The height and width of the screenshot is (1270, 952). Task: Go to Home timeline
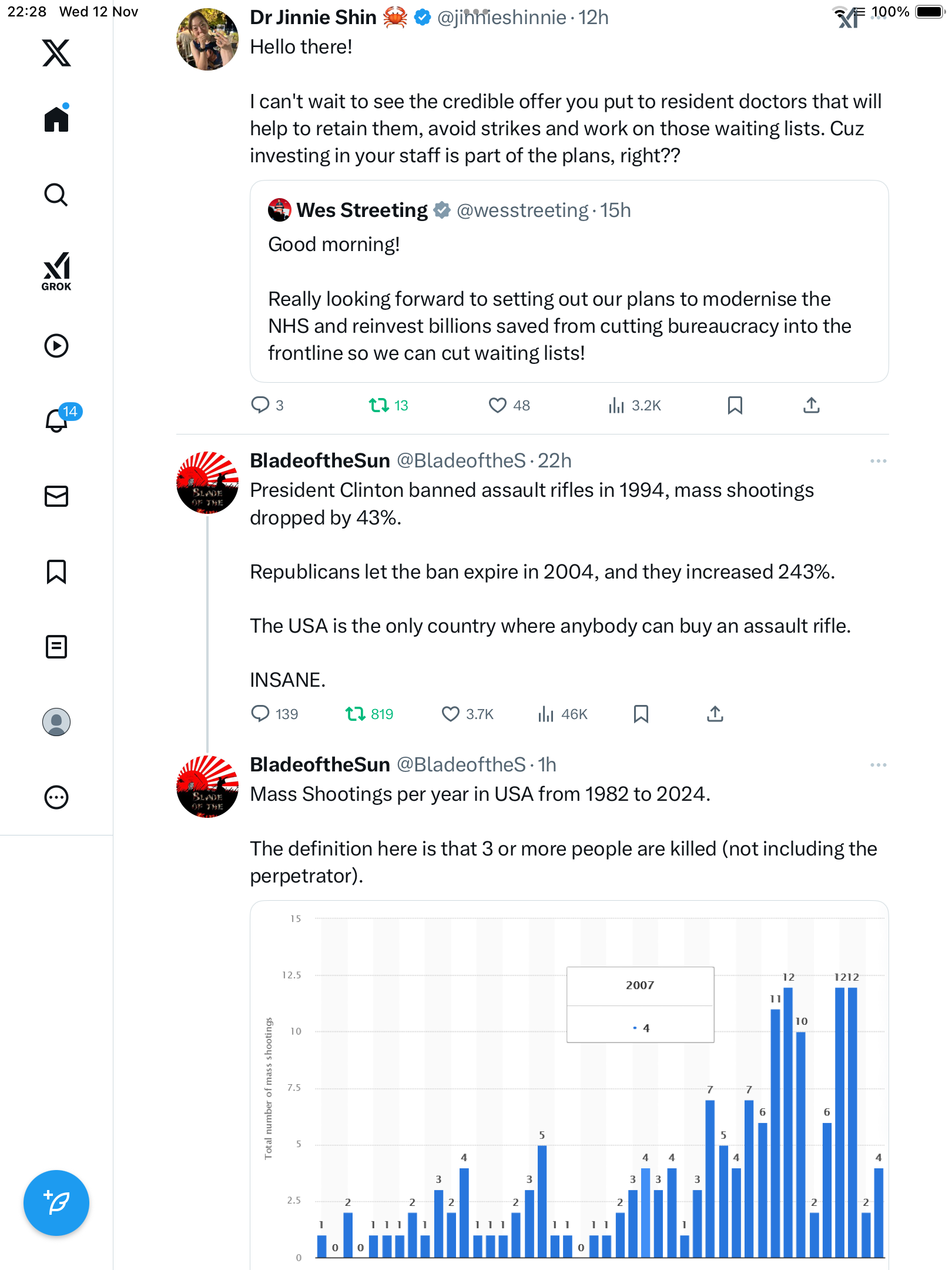56,120
